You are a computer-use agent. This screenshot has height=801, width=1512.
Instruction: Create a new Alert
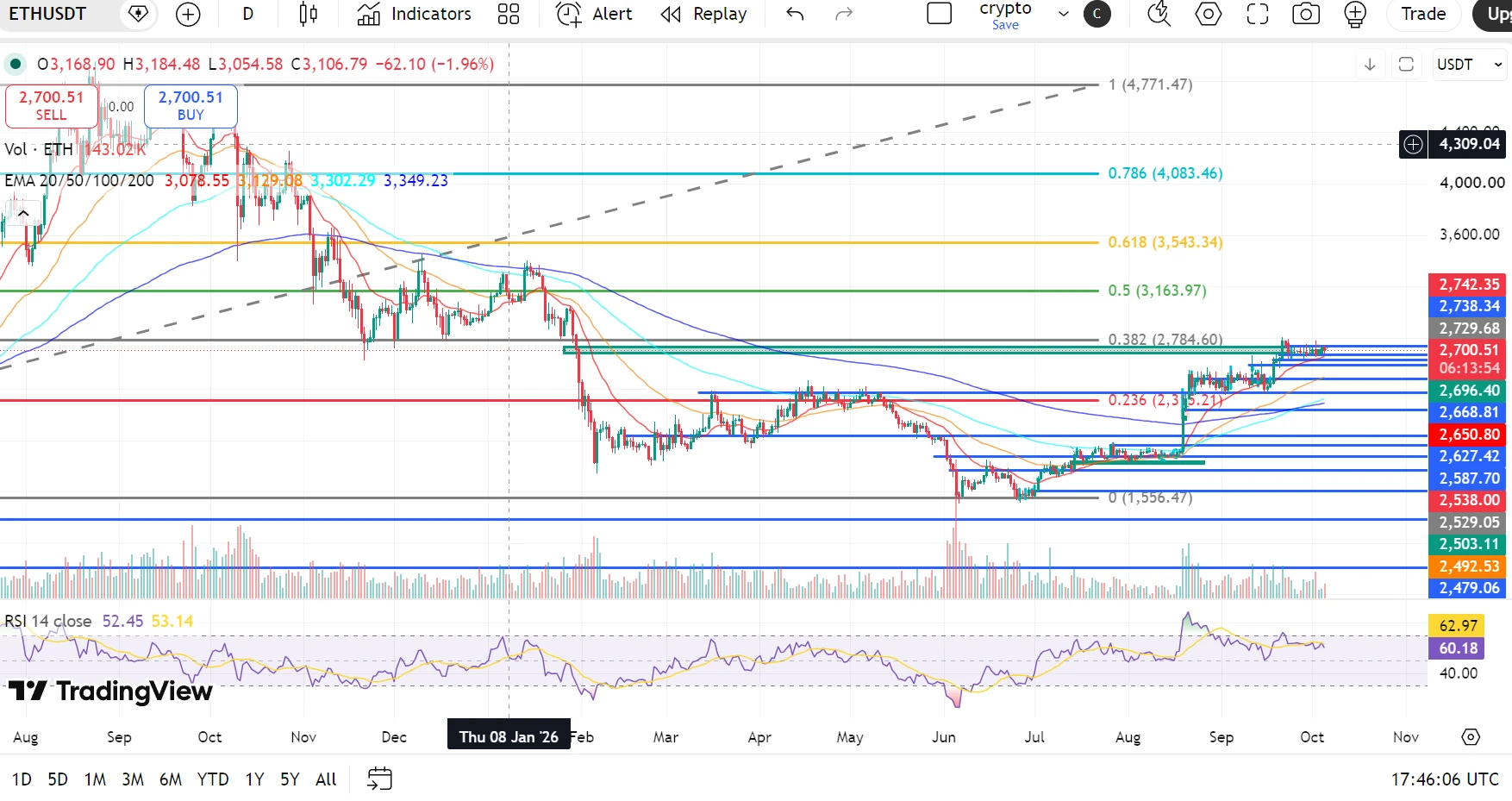594,14
